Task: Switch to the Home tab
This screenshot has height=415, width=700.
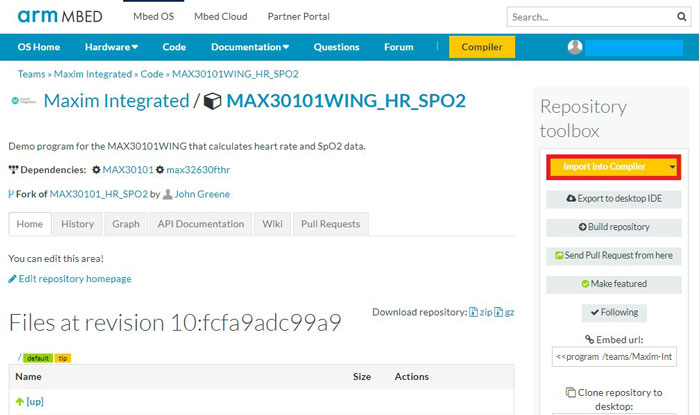Action: [30, 224]
